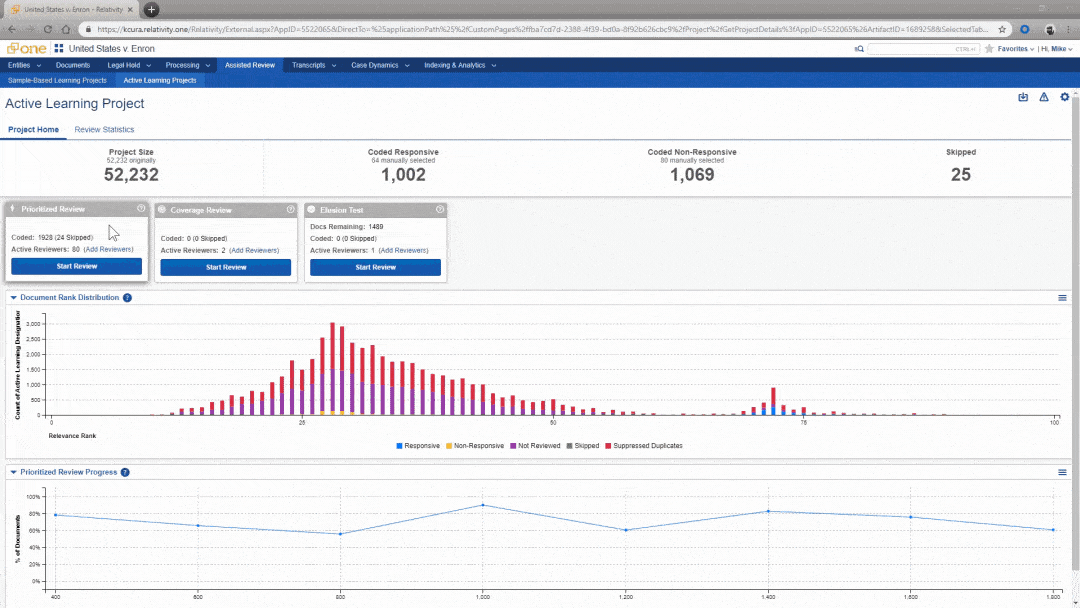Click the Favorites star icon in the toolbar

pyautogui.click(x=990, y=48)
